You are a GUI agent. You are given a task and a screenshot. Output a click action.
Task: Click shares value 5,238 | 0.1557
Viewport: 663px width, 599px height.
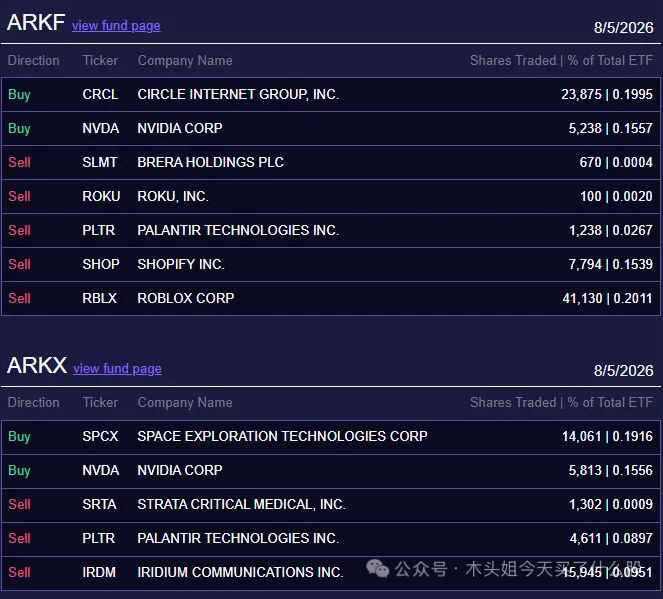610,128
